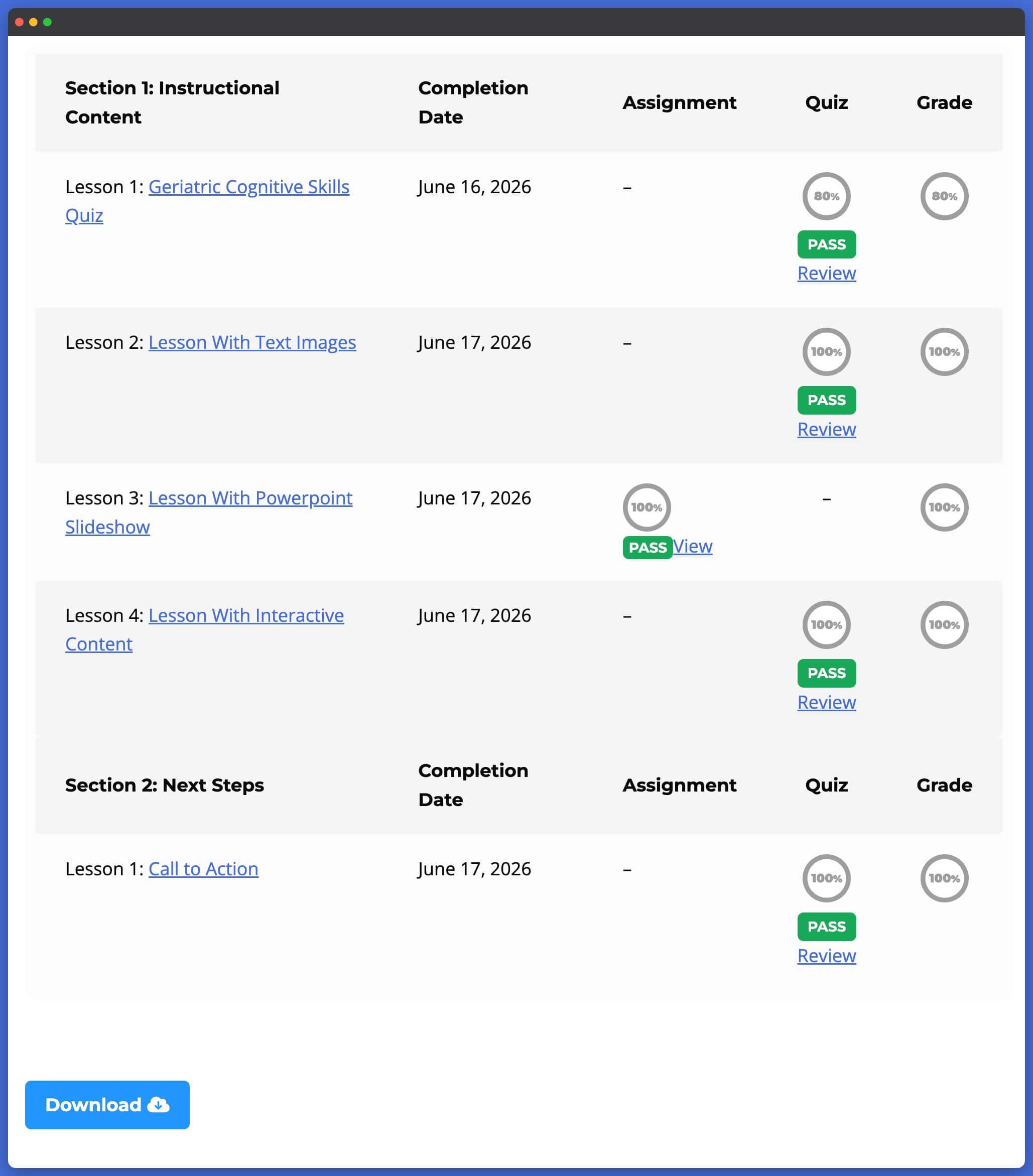Click Section 2: Next Steps heading
1033x1176 pixels.
[x=165, y=786]
